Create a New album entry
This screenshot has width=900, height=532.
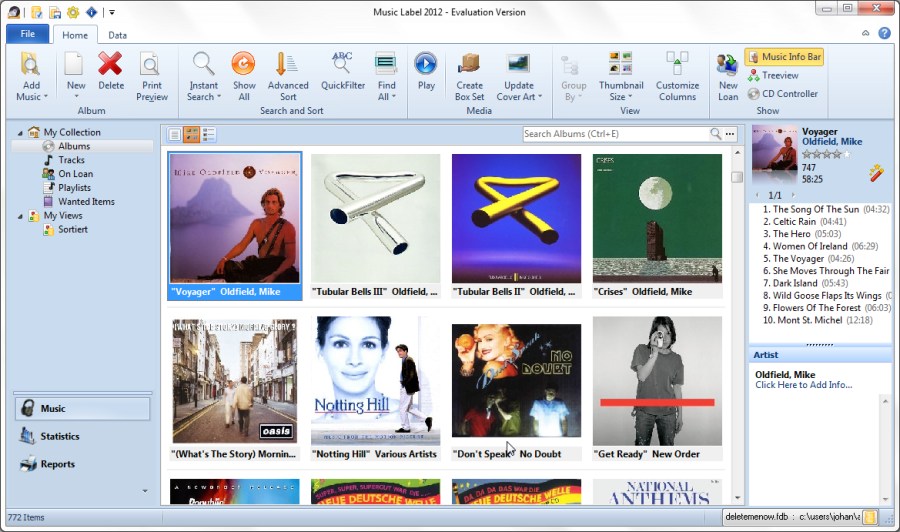[75, 76]
